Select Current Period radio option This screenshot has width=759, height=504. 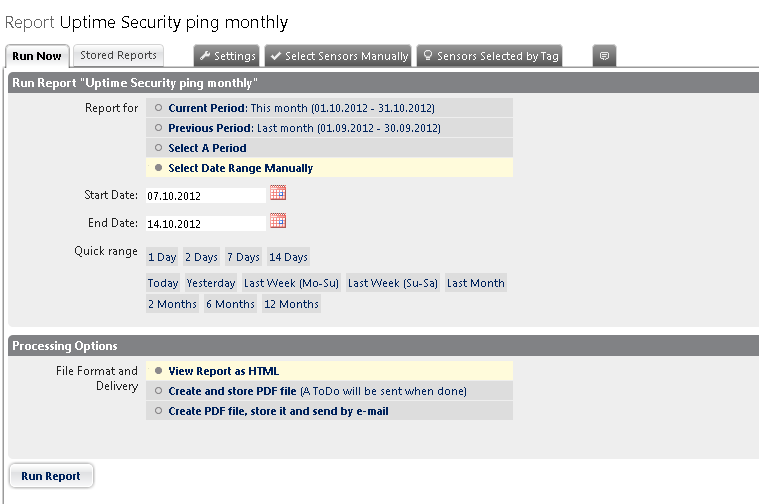click(159, 108)
